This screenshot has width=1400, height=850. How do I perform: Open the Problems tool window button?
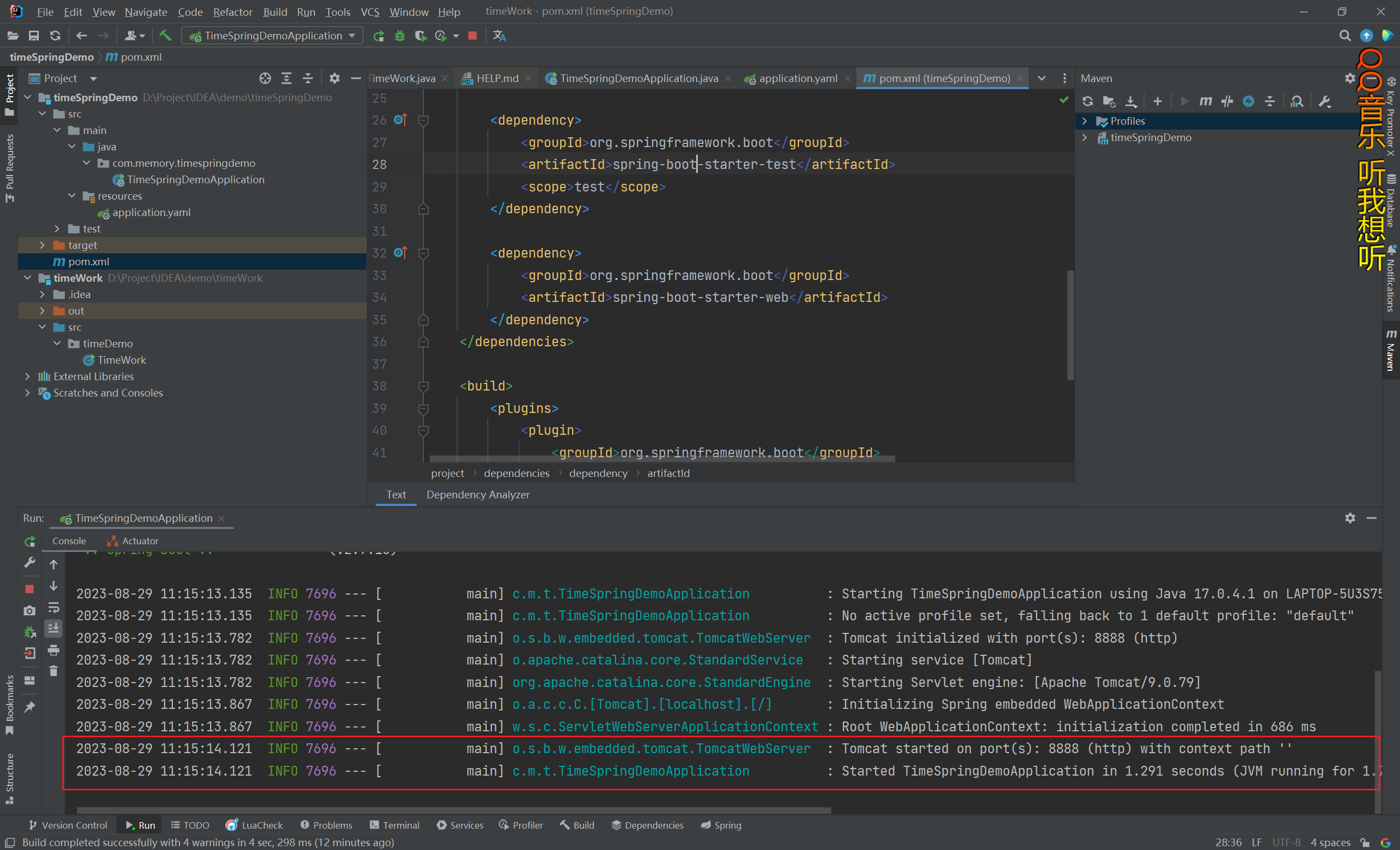coord(326,825)
